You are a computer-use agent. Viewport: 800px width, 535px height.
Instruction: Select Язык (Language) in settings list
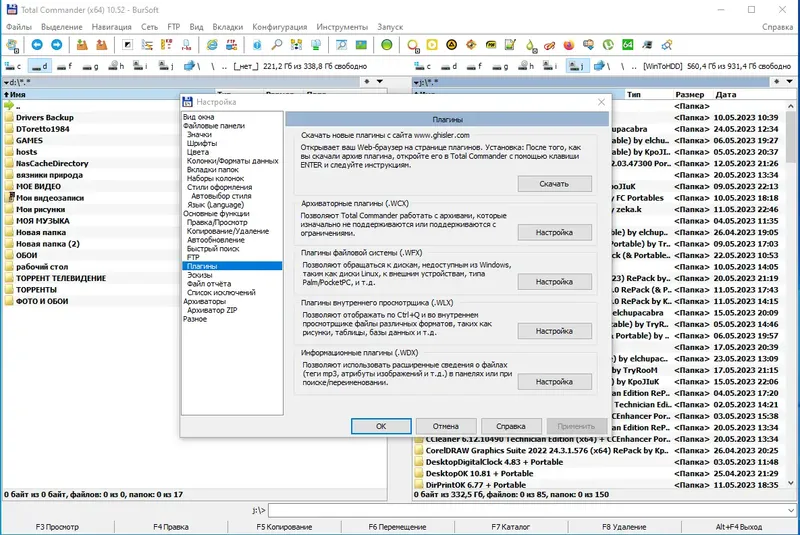[x=215, y=205]
